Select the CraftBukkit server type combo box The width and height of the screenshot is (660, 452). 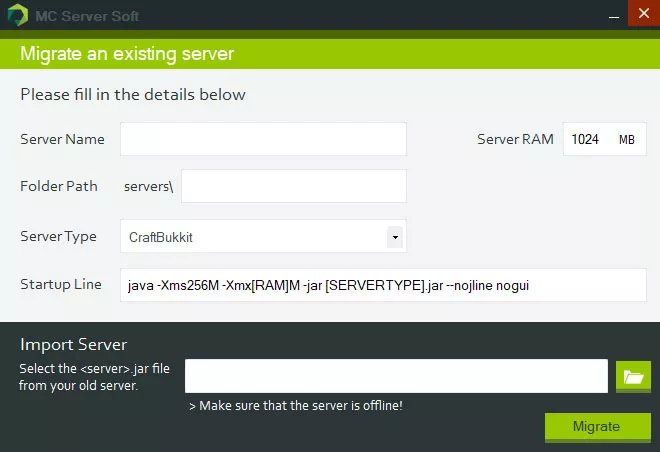click(263, 237)
